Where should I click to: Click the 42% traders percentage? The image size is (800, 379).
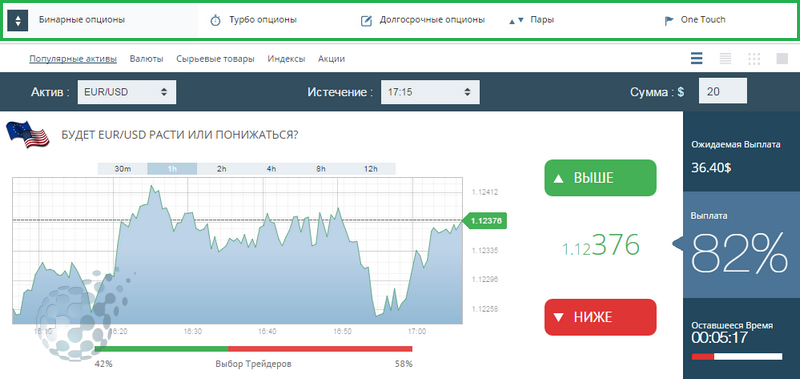(104, 364)
